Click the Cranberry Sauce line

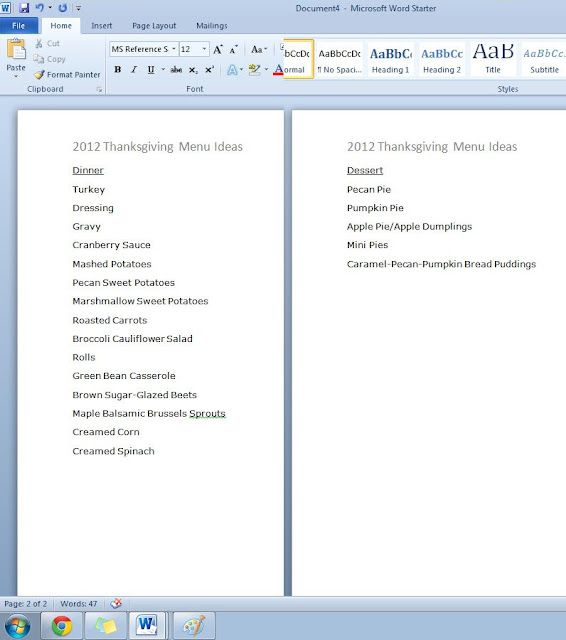tap(111, 245)
